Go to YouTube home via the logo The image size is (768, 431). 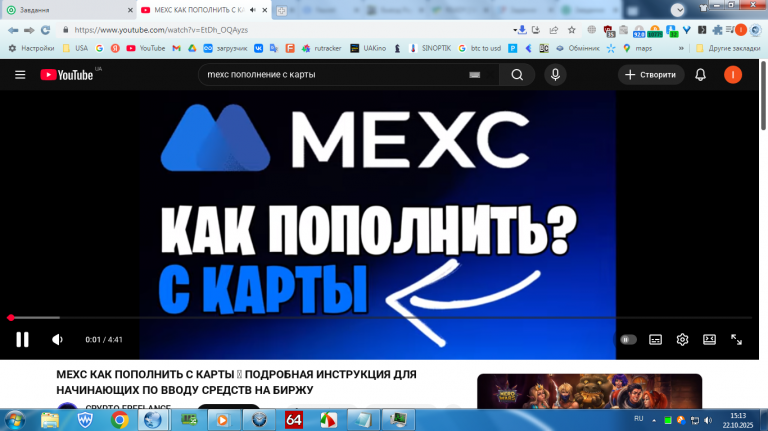(67, 75)
